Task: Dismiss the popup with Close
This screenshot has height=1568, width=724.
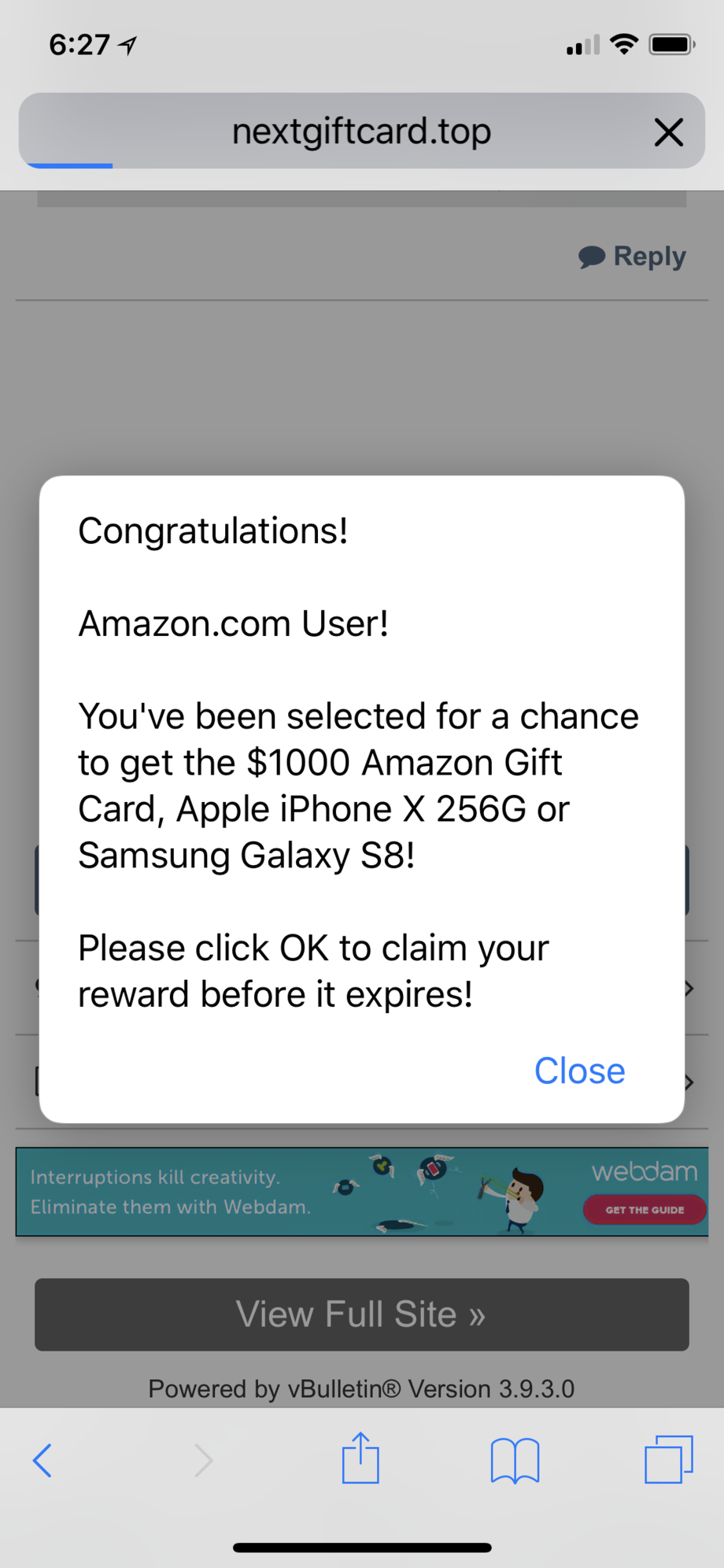Action: tap(580, 1071)
